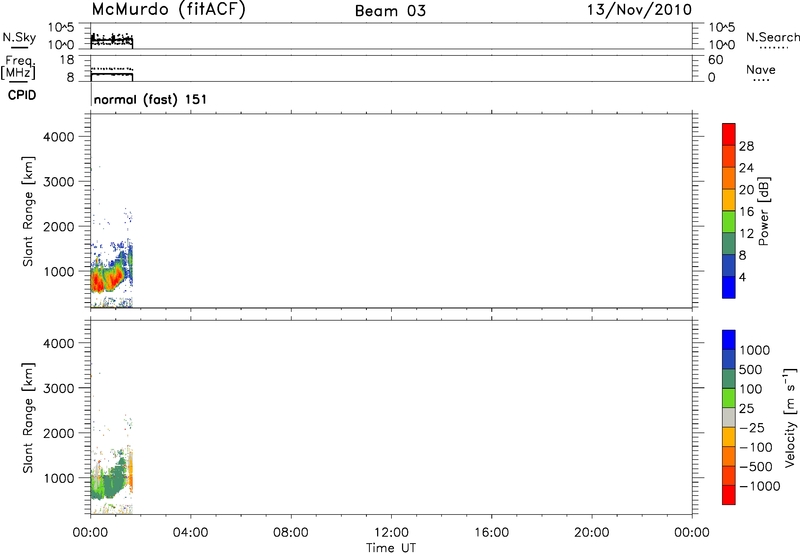The image size is (800, 554).
Task: Click the 'CPID' label
Action: click(22, 95)
